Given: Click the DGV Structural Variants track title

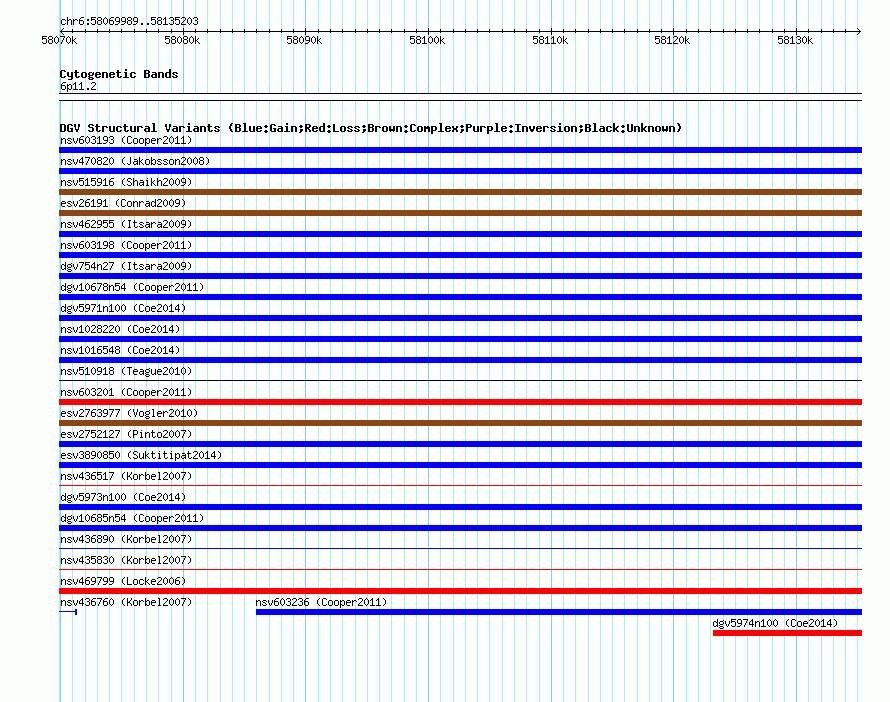Looking at the screenshot, I should tap(371, 128).
